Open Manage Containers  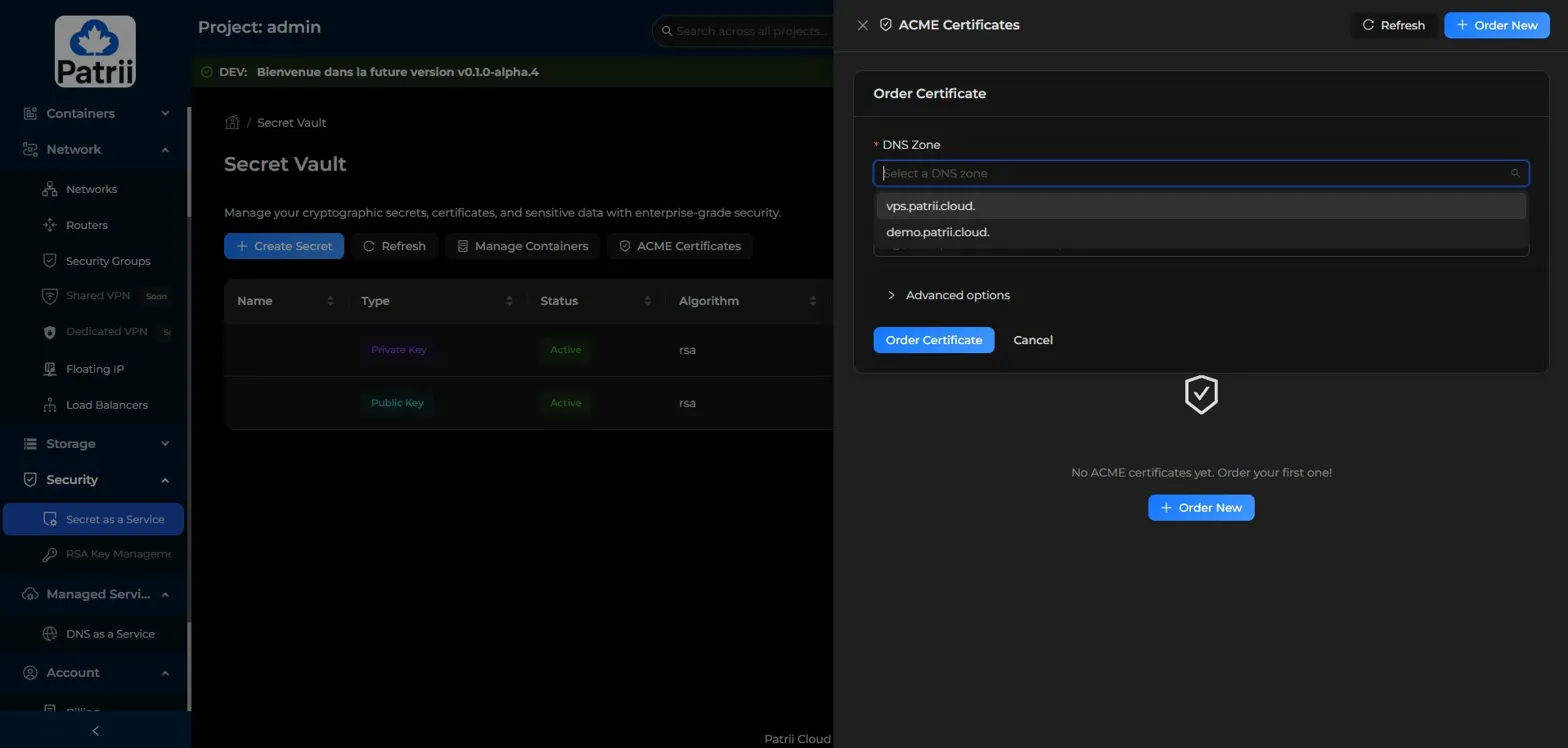(523, 246)
